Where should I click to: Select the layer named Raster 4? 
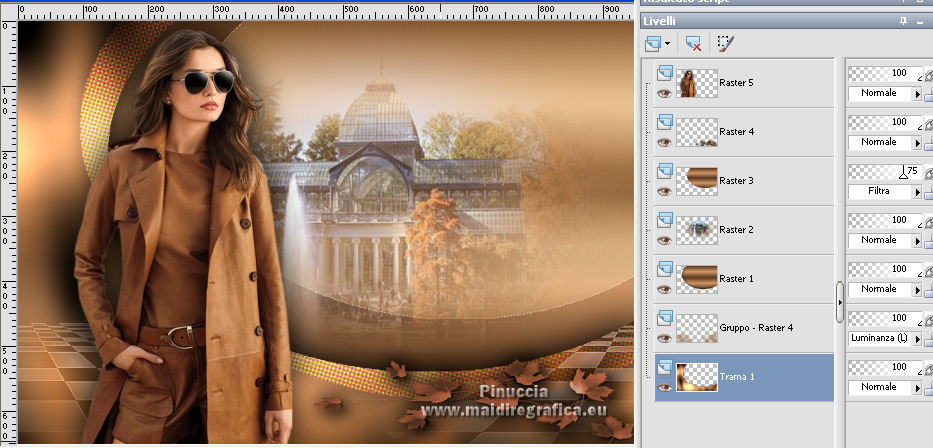736,131
